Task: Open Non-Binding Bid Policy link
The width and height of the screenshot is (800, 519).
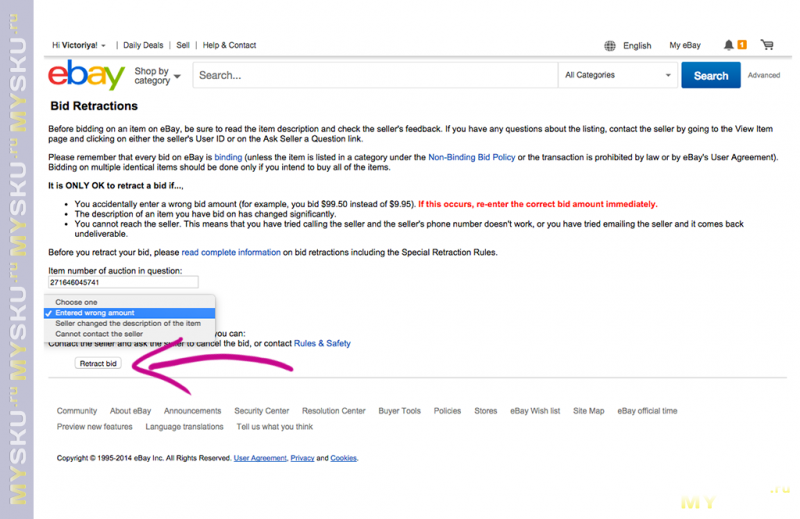Action: pos(471,157)
